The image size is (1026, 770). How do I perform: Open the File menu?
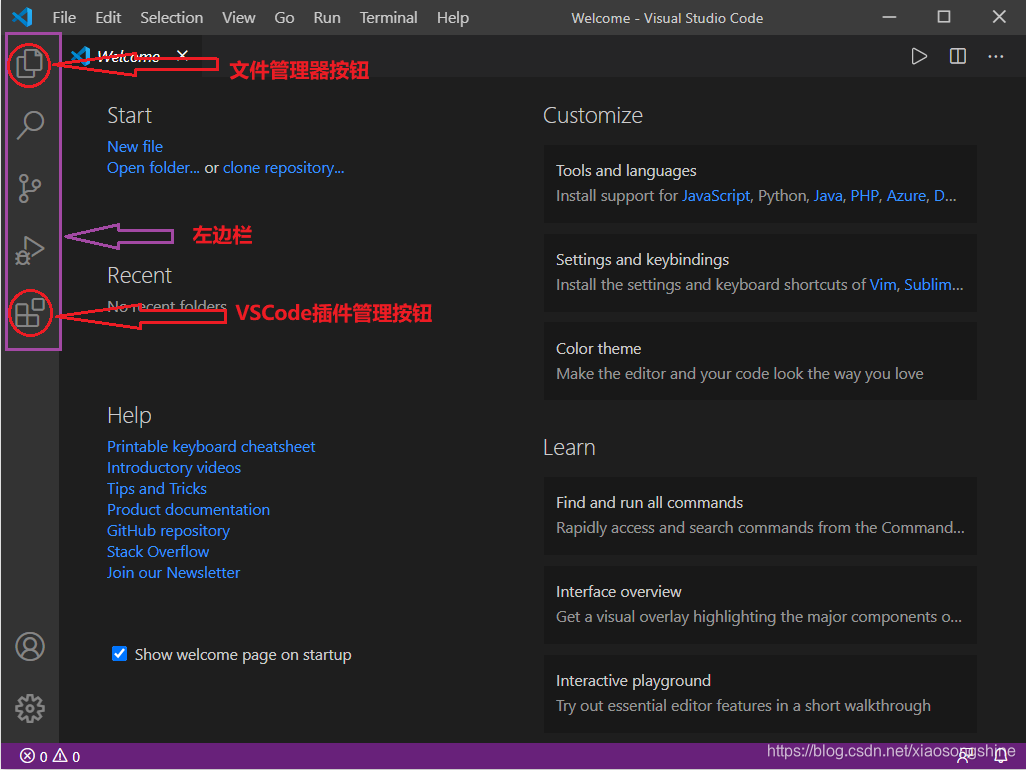tap(64, 18)
